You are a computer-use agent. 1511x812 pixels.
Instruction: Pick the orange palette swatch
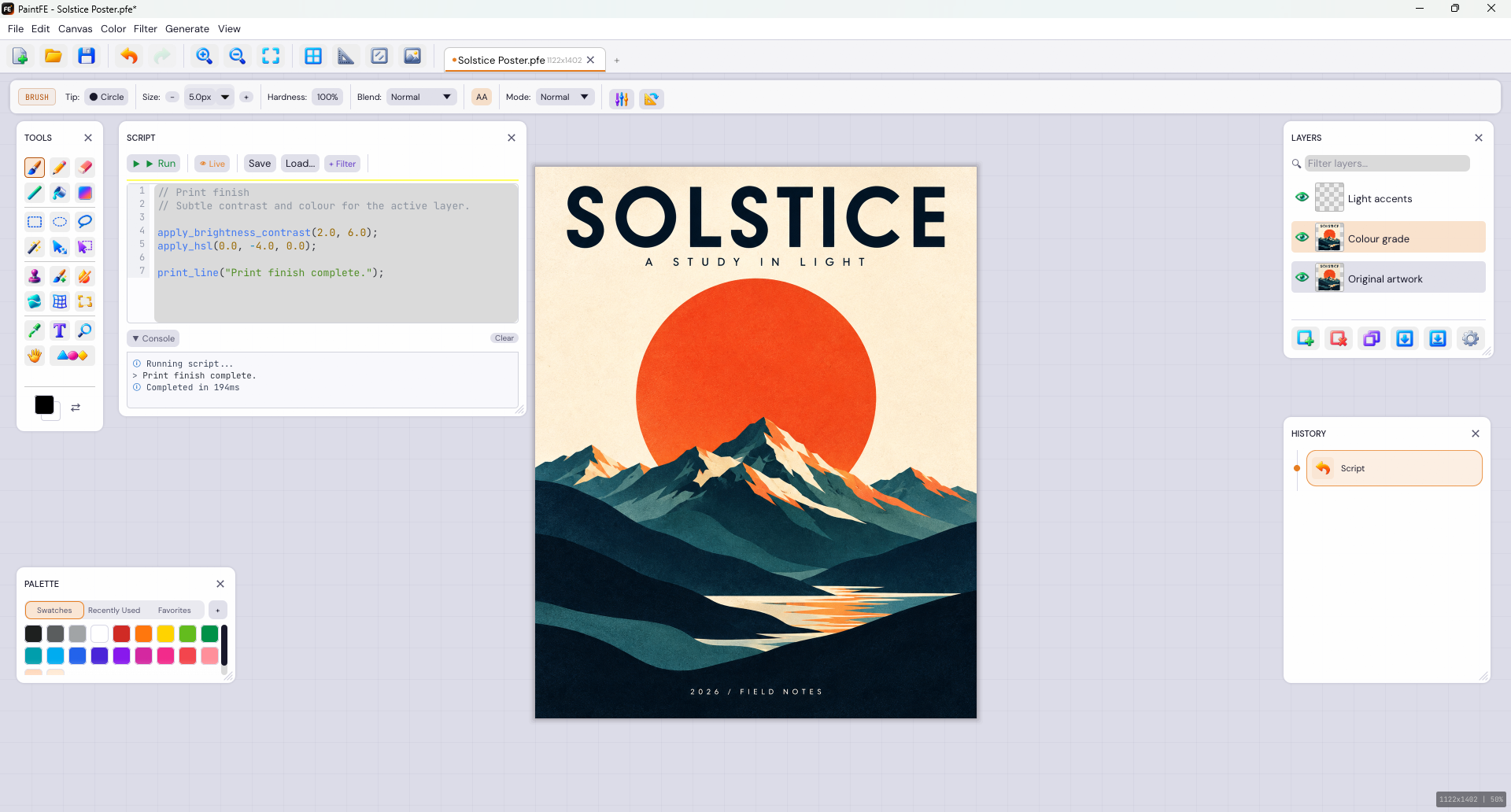click(x=143, y=634)
